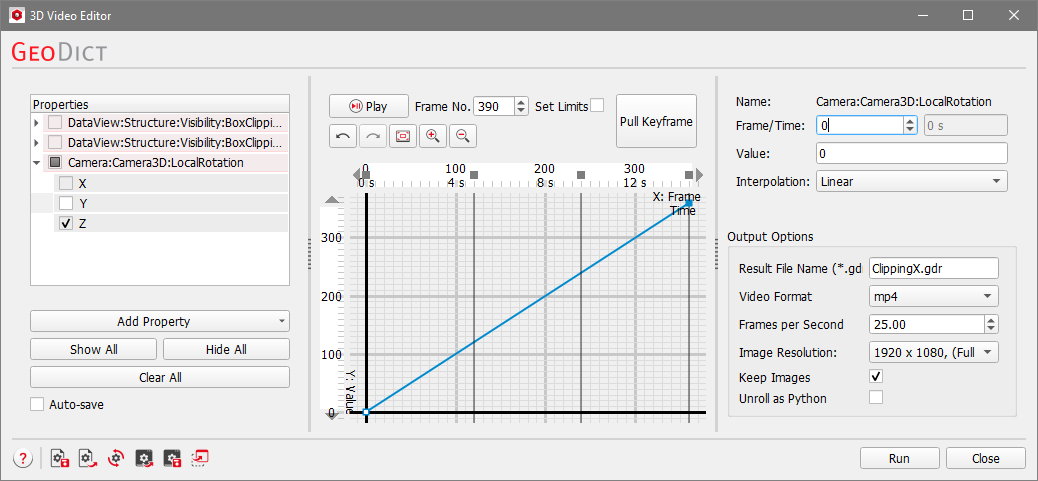Open the Interpolation Linear dropdown
Screen dimensions: 1038x481
pyautogui.click(x=912, y=181)
